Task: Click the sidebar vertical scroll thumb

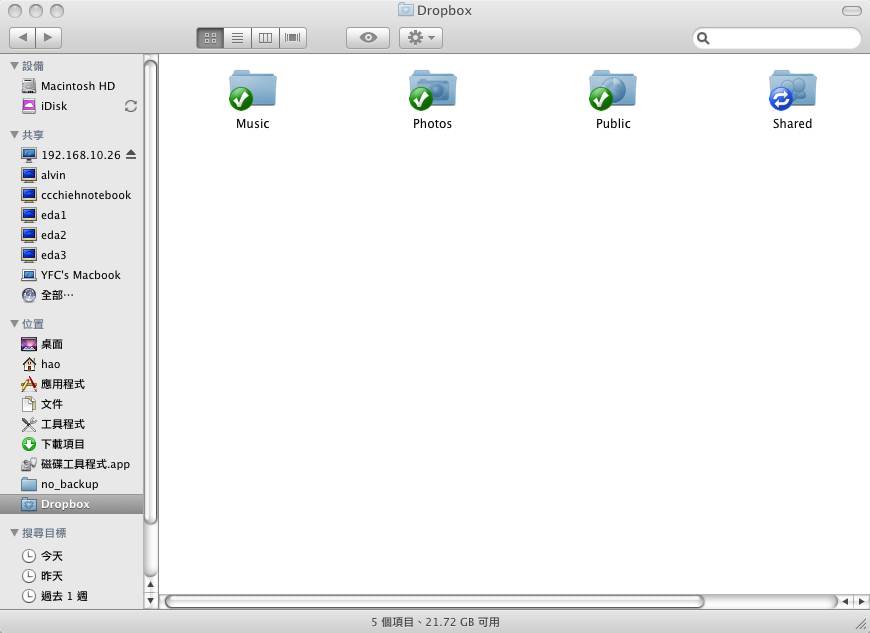Action: (x=150, y=291)
